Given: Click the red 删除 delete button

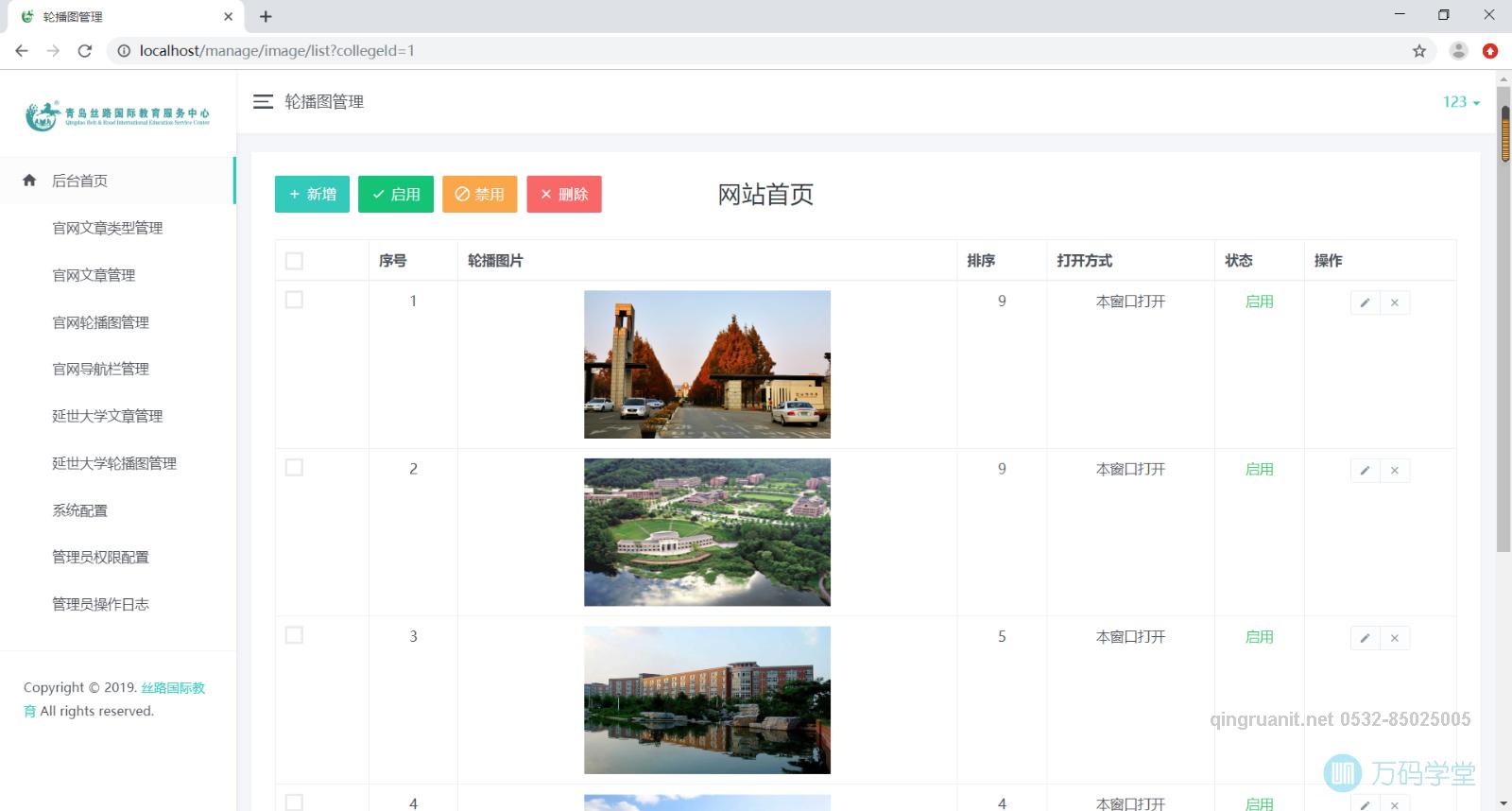Looking at the screenshot, I should coord(564,194).
